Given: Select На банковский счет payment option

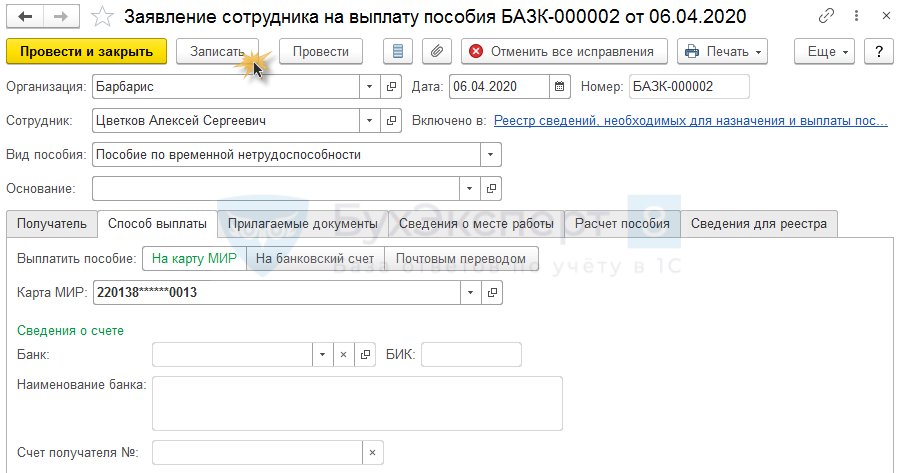Looking at the screenshot, I should (x=315, y=259).
